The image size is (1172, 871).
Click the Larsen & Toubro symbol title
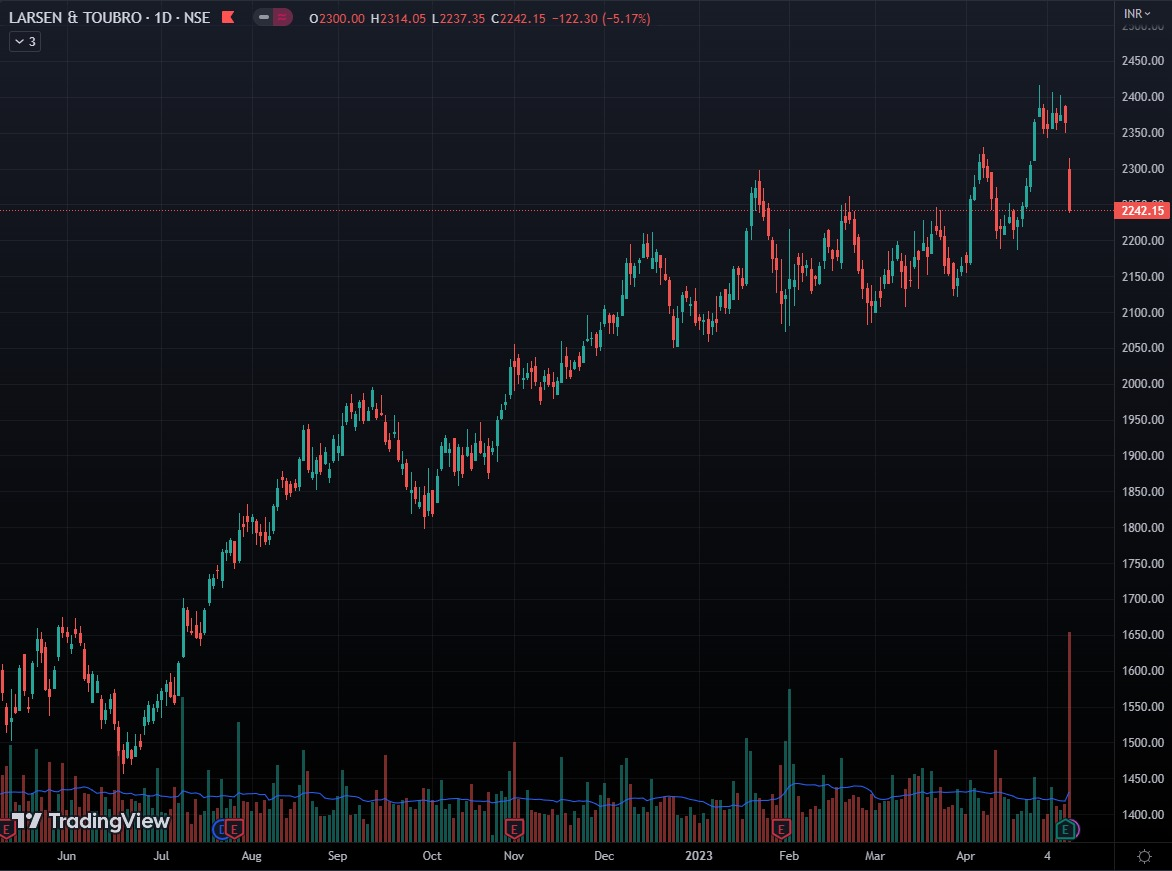pyautogui.click(x=109, y=17)
